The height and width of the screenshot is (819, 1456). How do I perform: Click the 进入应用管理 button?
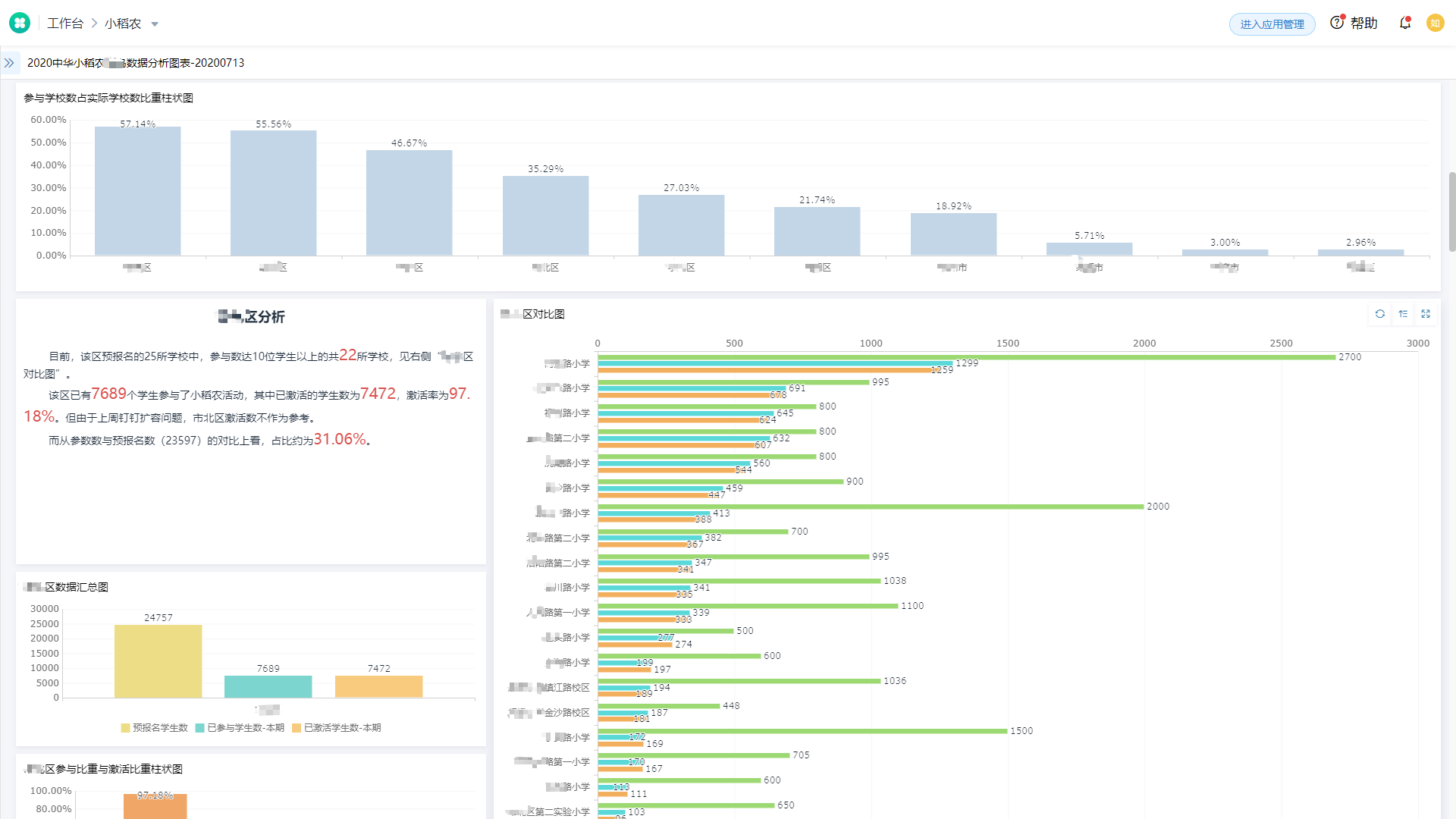click(x=1272, y=24)
